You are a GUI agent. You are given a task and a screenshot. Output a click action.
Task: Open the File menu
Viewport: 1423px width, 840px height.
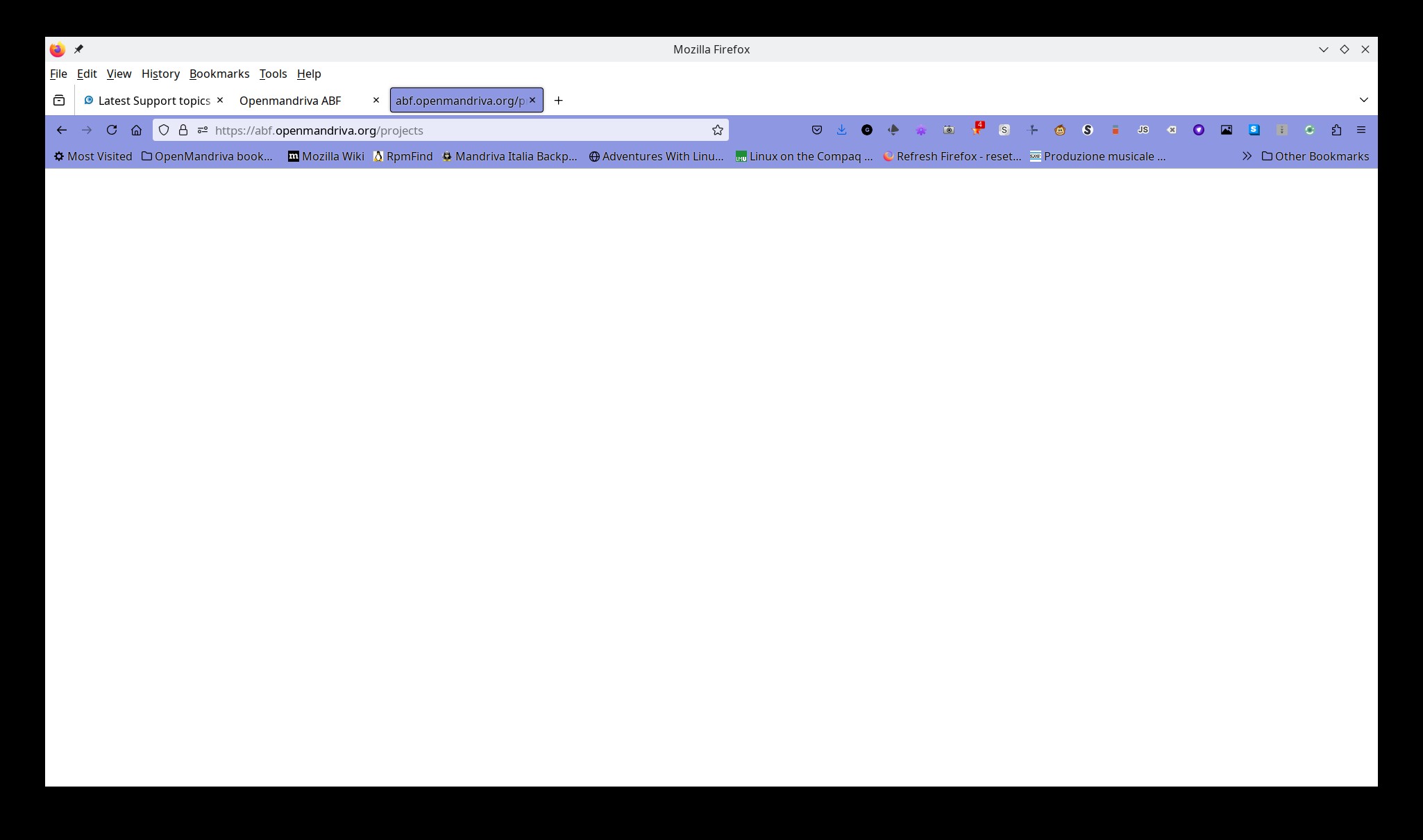pyautogui.click(x=58, y=74)
